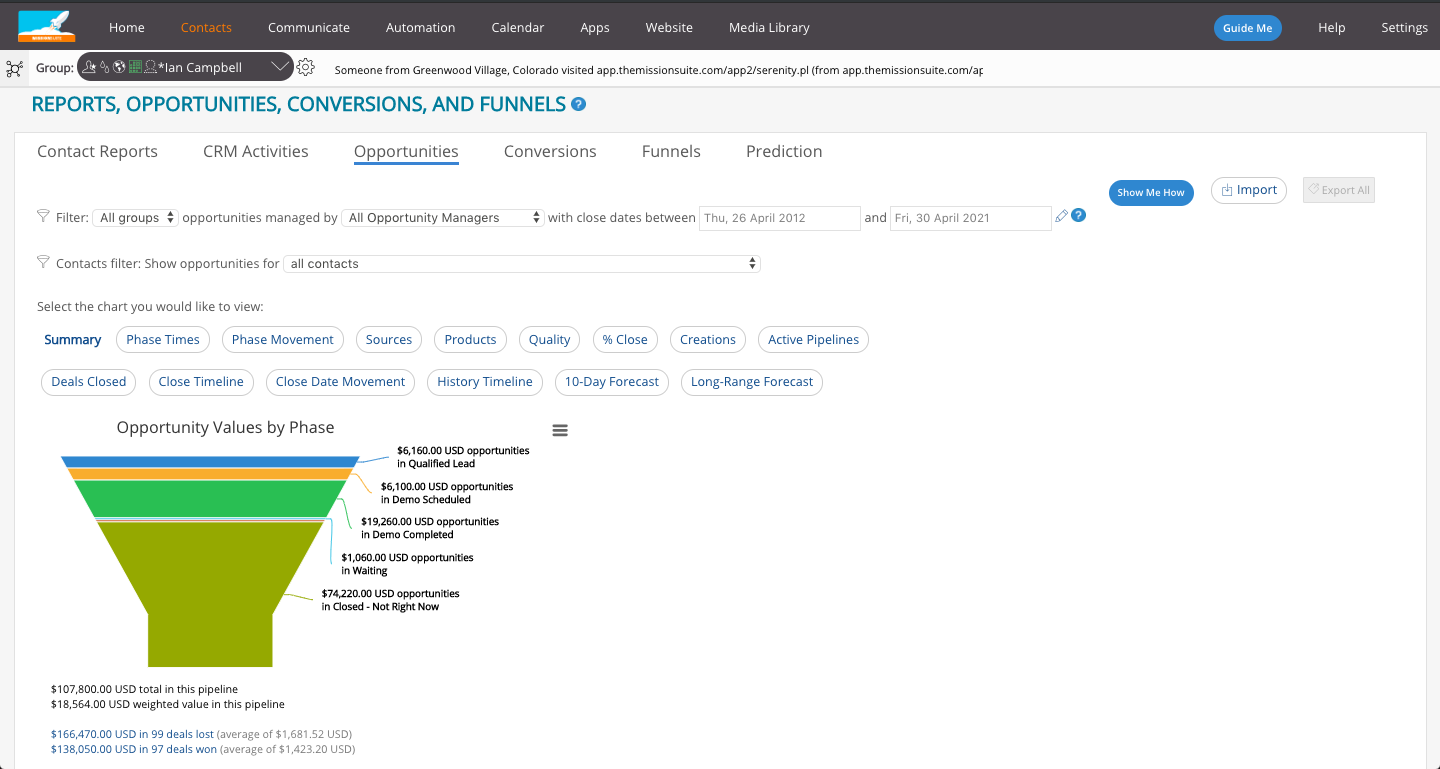Open the all contacts filter dropdown
The height and width of the screenshot is (769, 1440).
point(522,264)
